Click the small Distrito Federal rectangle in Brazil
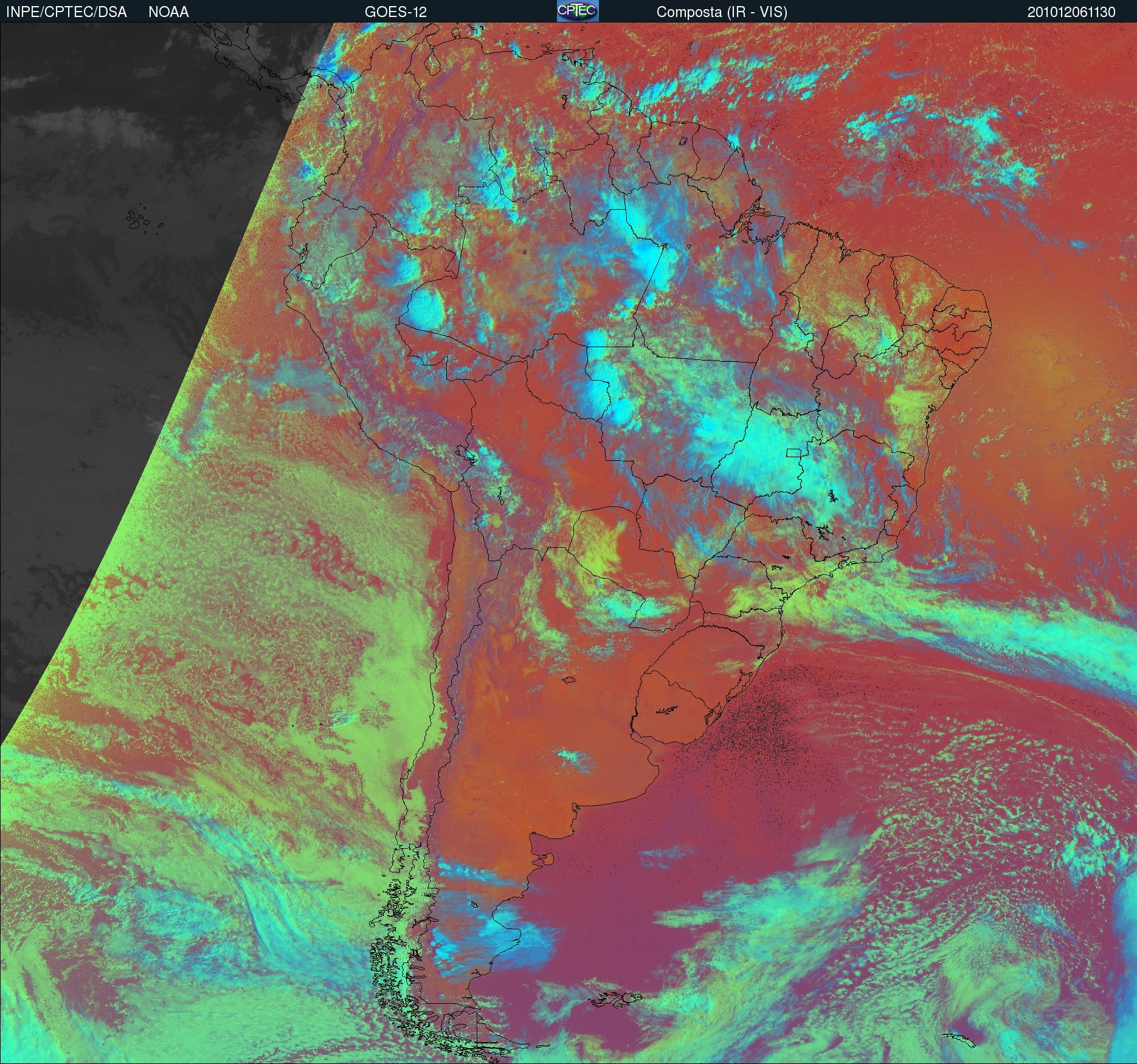1137x1064 pixels. [x=793, y=452]
